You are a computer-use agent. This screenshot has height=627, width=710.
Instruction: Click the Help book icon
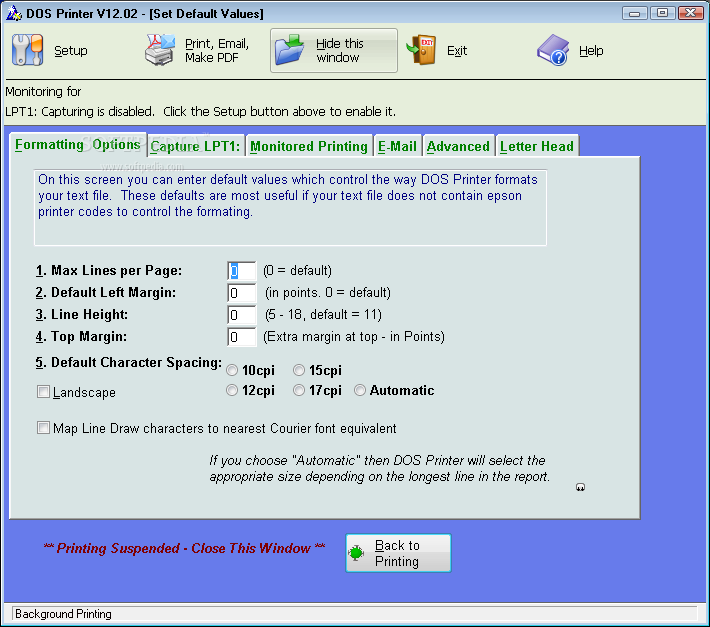553,50
